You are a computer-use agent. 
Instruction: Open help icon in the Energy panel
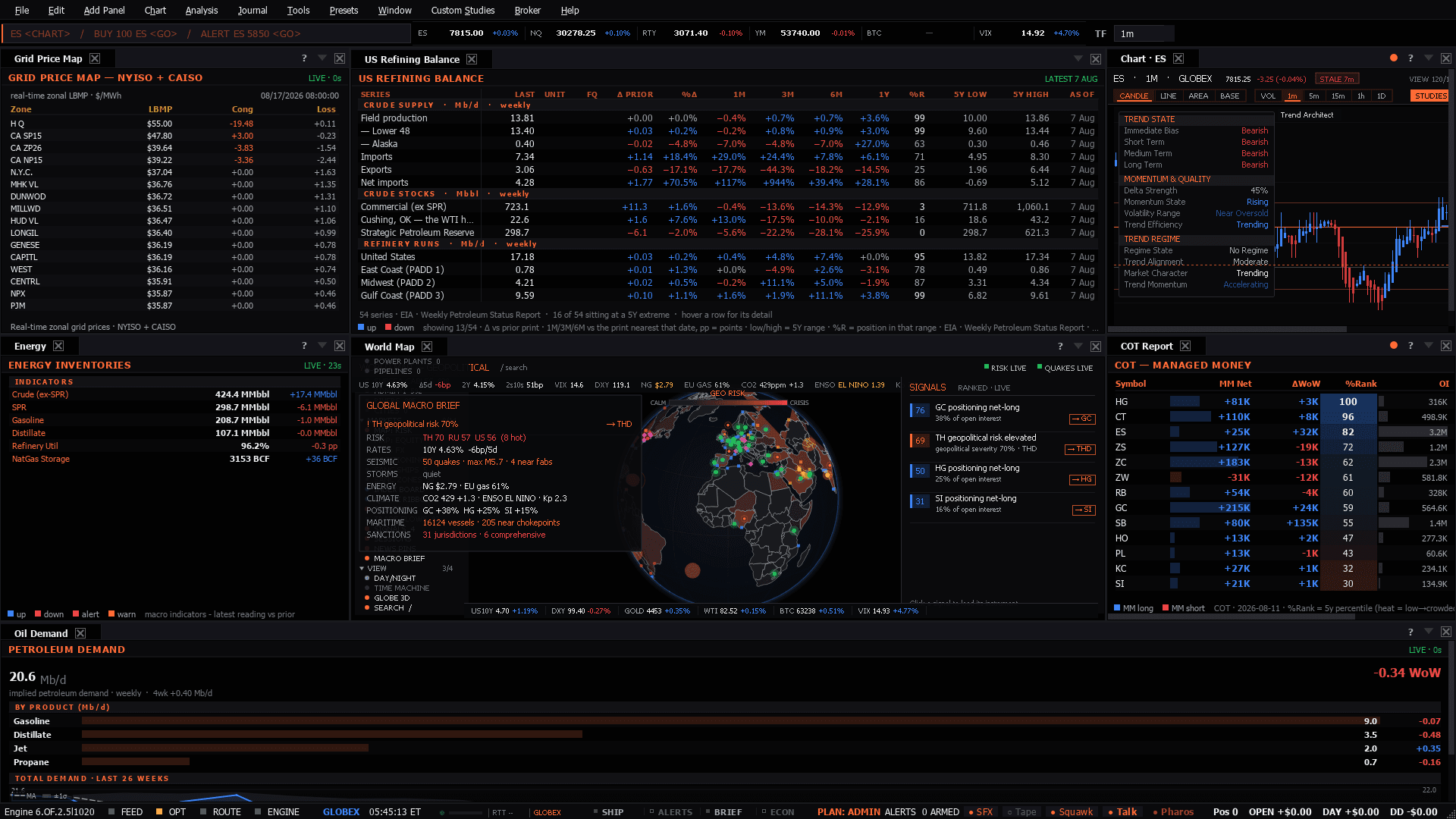tap(304, 346)
